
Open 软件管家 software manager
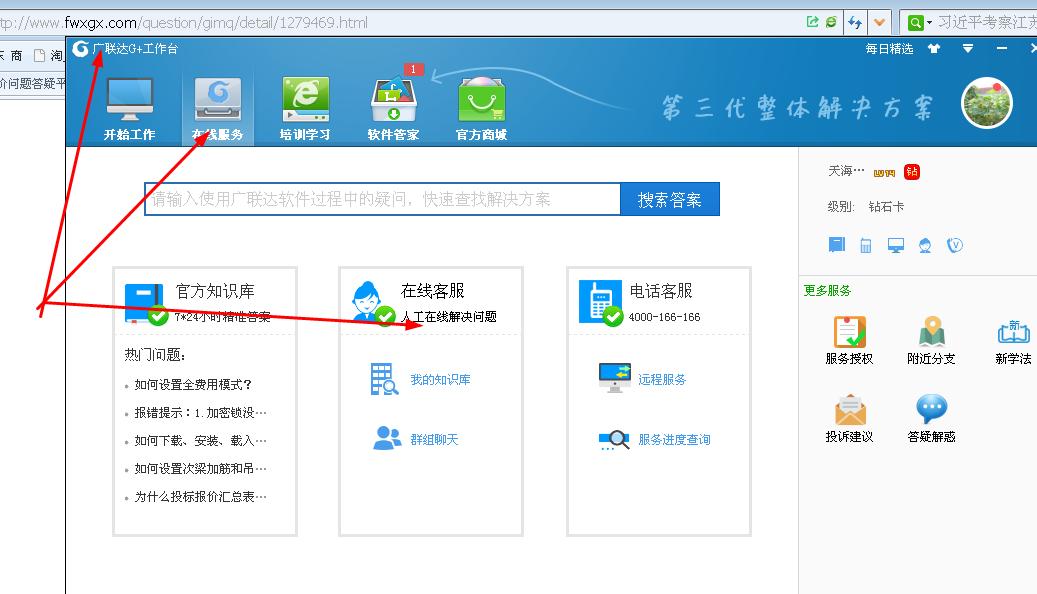[x=394, y=108]
